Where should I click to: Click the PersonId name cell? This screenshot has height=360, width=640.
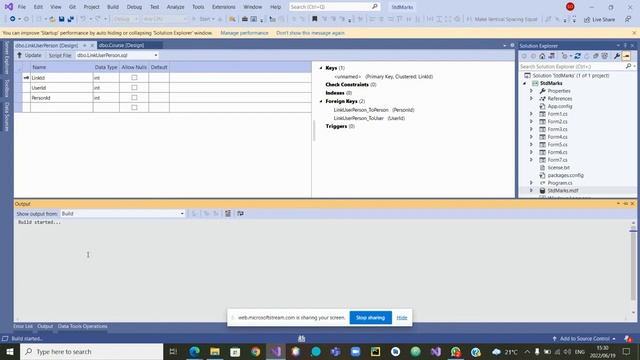[x=61, y=98]
